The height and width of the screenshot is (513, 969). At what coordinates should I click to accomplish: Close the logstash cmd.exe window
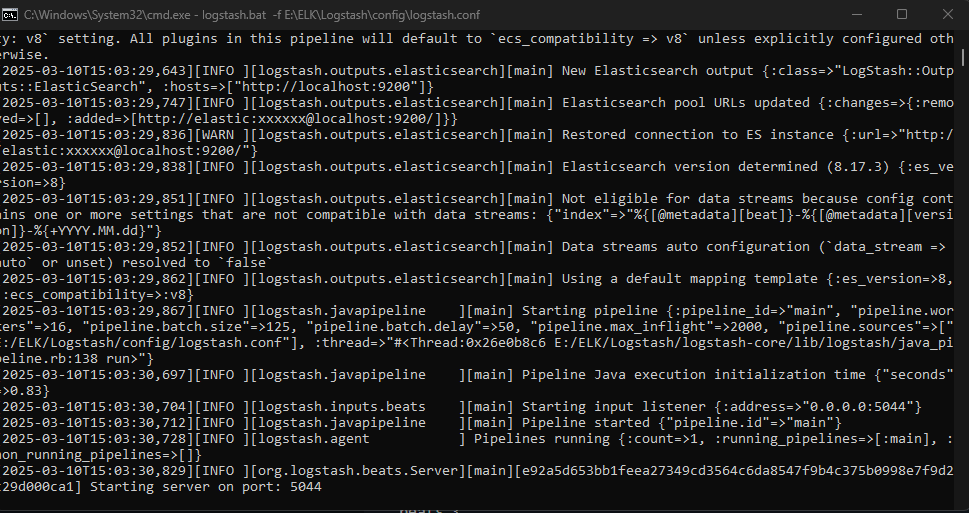948,14
